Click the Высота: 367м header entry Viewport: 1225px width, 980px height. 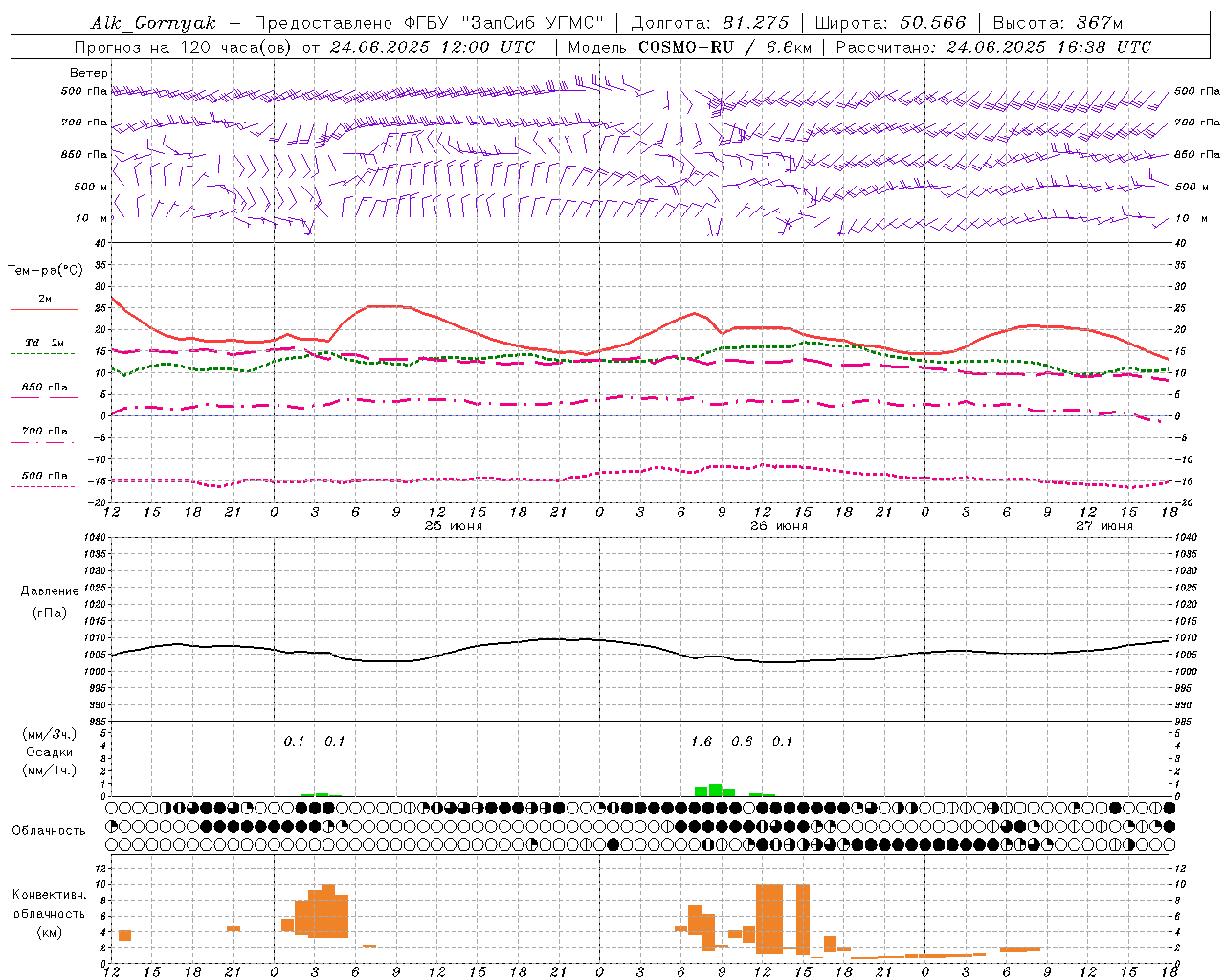pyautogui.click(x=1058, y=23)
